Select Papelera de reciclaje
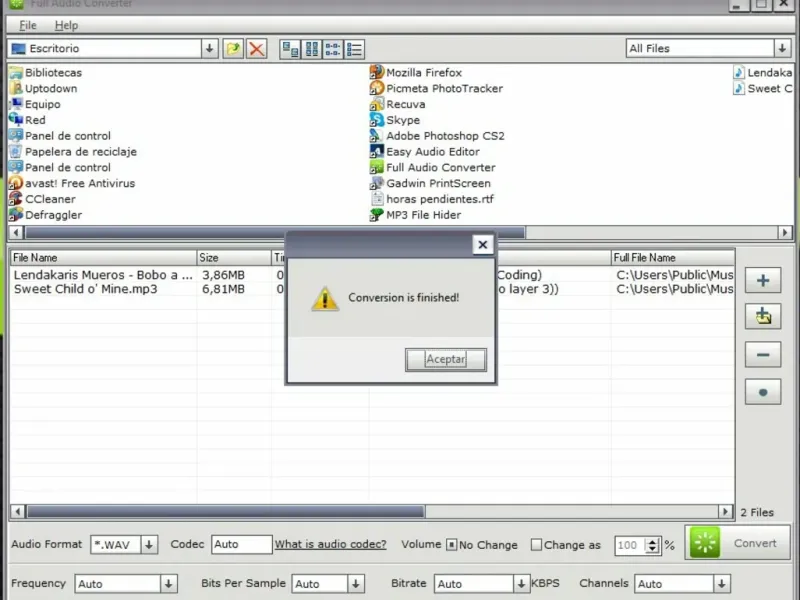This screenshot has height=600, width=800. (x=73, y=152)
